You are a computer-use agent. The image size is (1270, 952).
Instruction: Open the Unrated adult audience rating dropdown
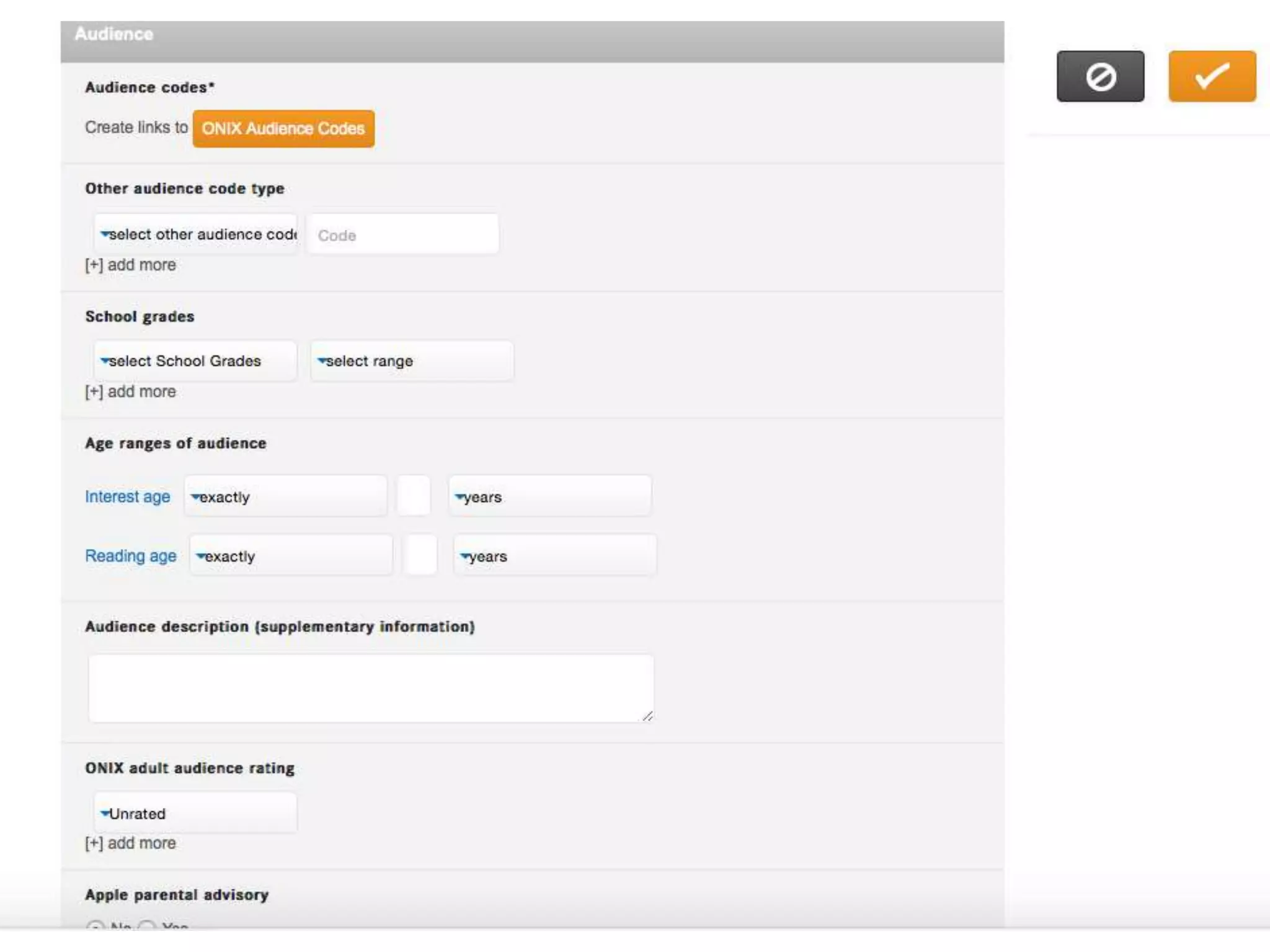[x=195, y=813]
